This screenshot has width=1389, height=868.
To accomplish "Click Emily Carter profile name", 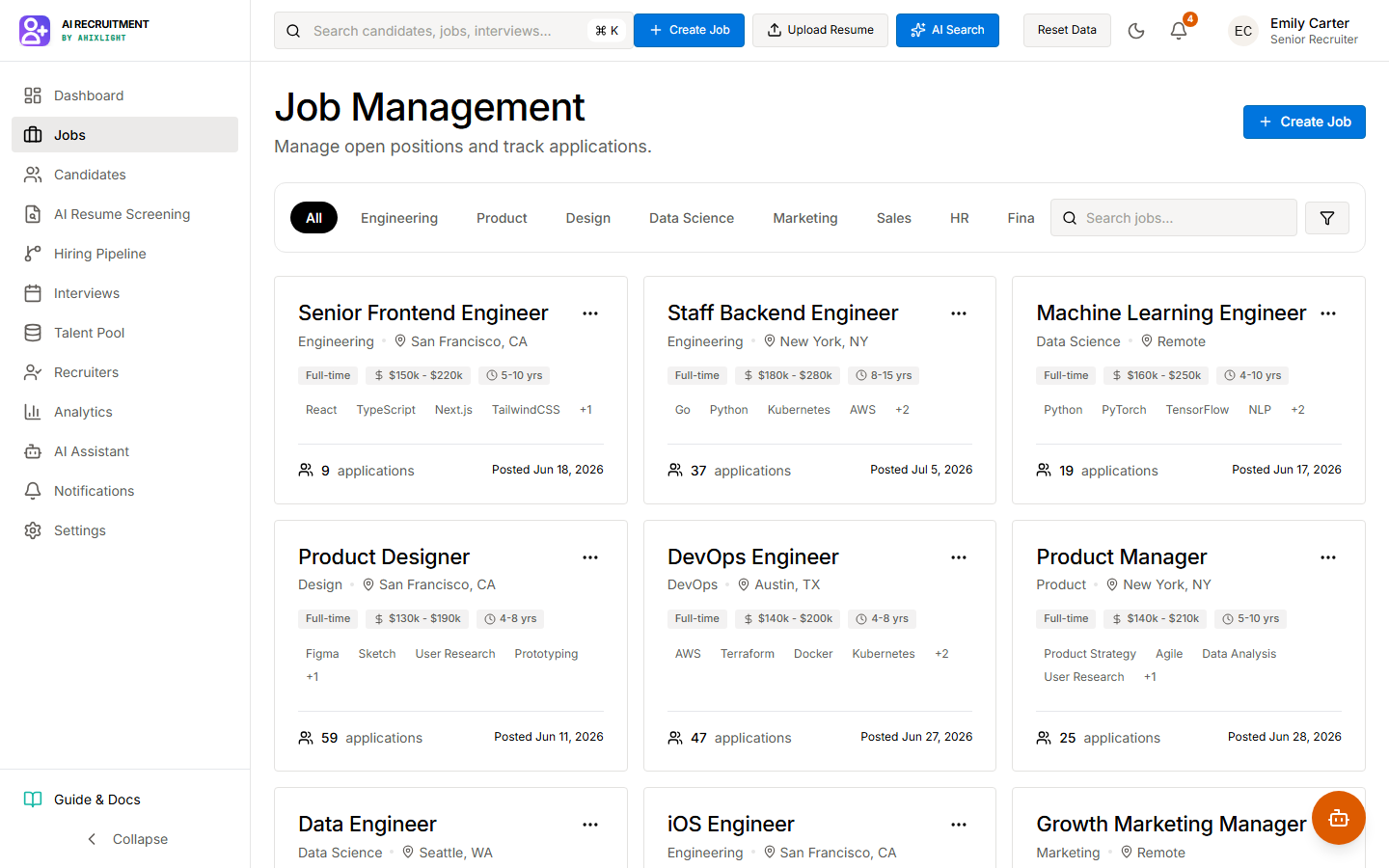I will [1310, 23].
